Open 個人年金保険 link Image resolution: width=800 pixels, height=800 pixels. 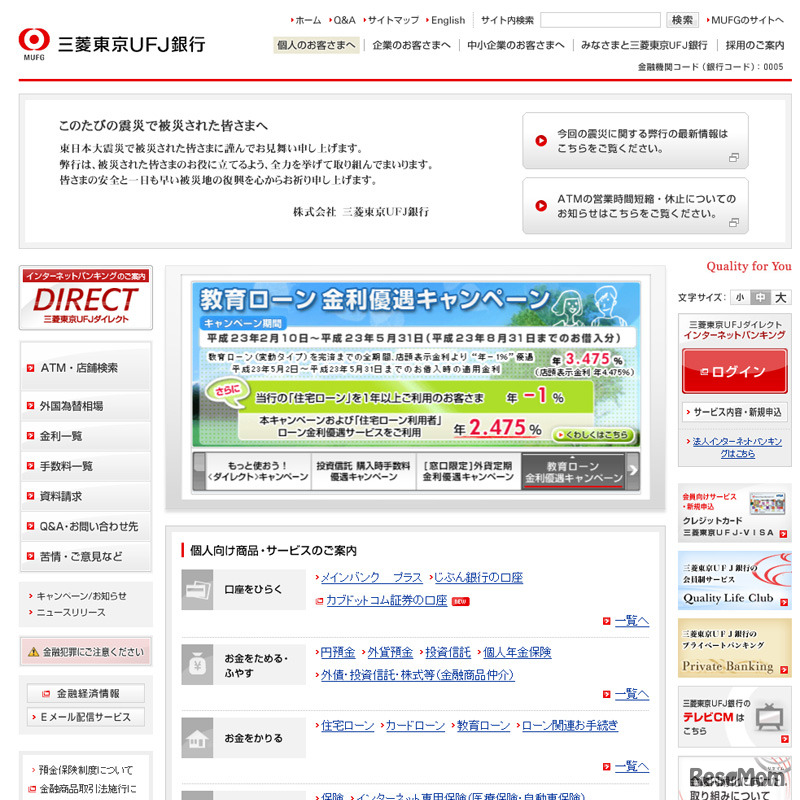click(x=517, y=652)
